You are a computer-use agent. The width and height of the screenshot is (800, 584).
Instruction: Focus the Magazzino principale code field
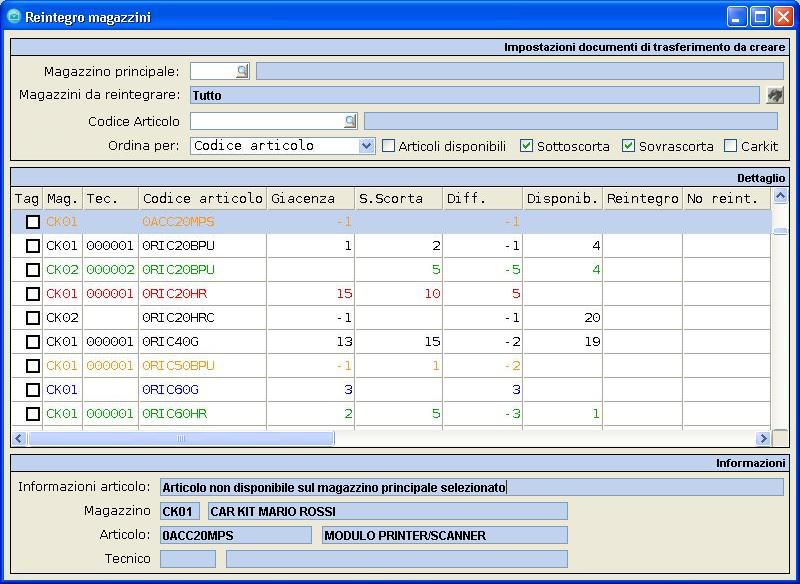213,71
